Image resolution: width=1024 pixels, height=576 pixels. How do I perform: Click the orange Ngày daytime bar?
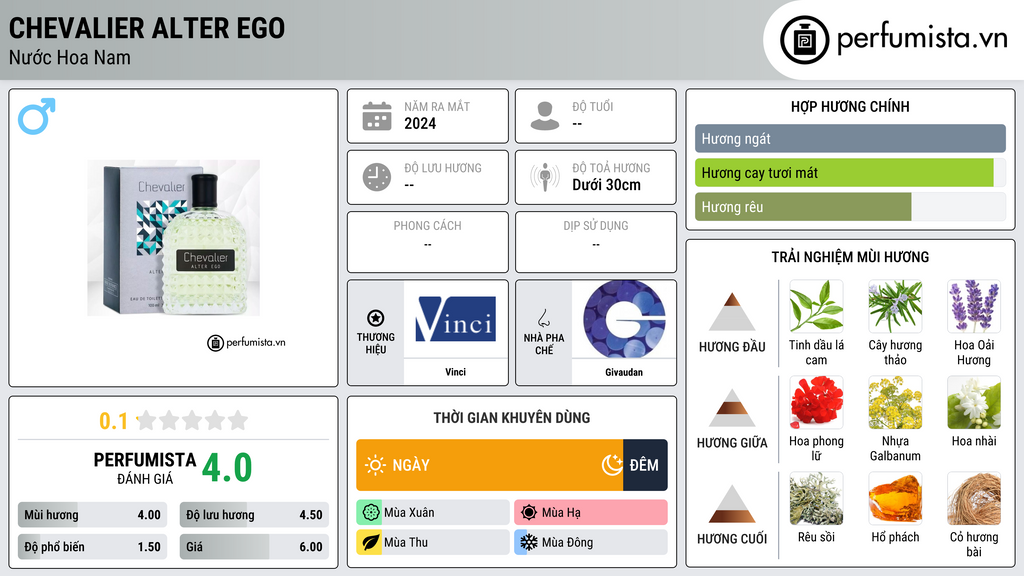(x=489, y=465)
